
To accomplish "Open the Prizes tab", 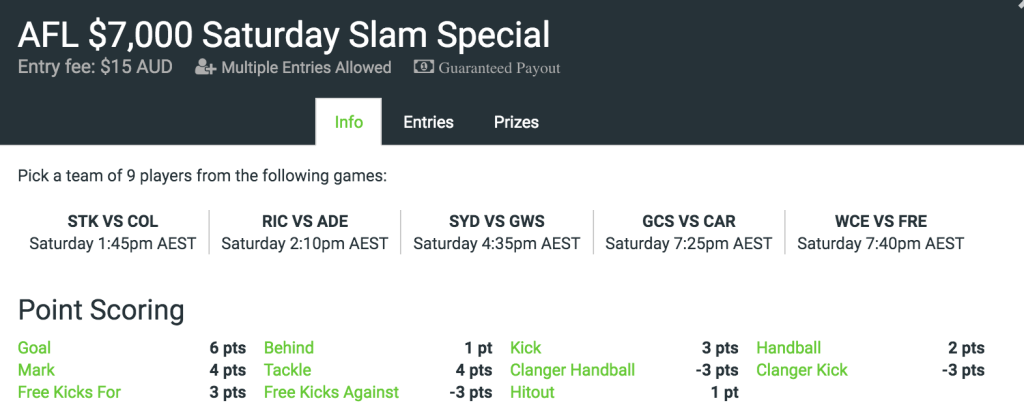I will coord(516,122).
